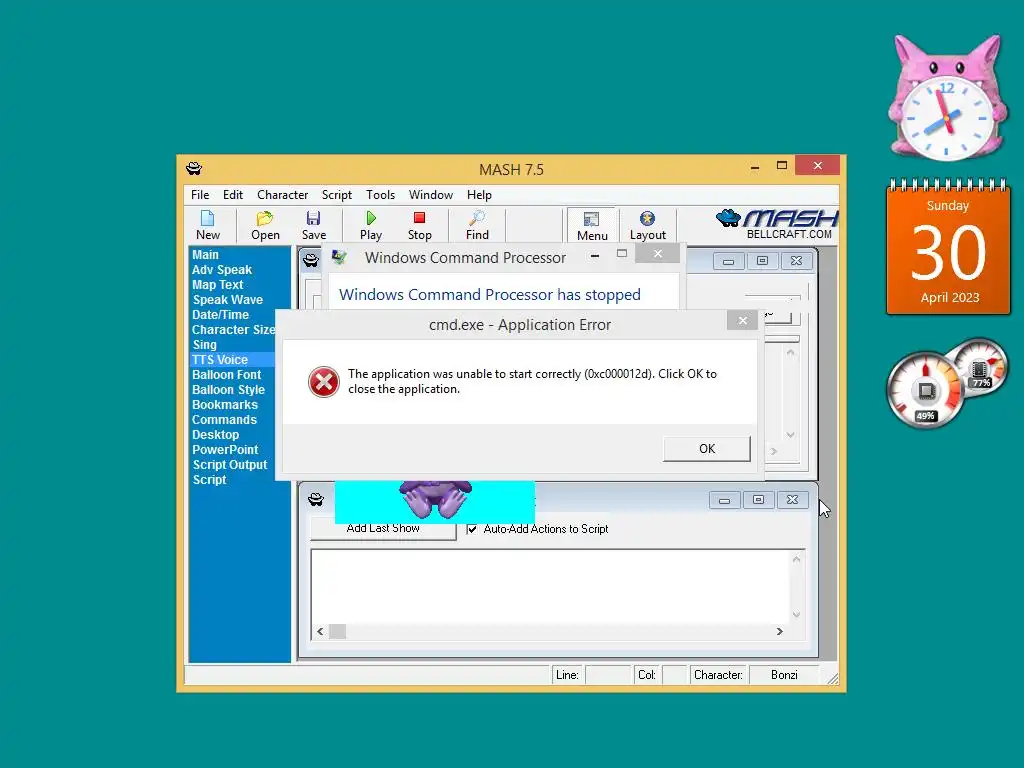Image resolution: width=1024 pixels, height=768 pixels.
Task: Click OK on the Application Error dialog
Action: click(x=707, y=449)
